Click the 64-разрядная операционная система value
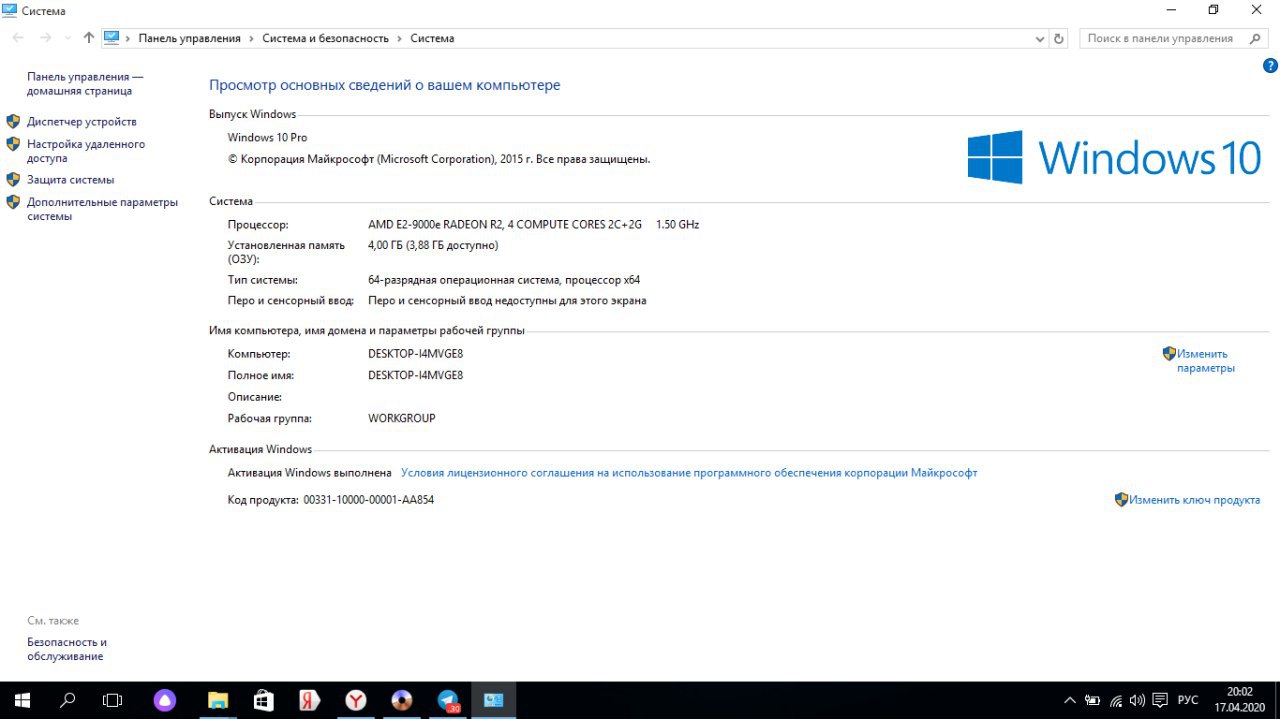The height and width of the screenshot is (719, 1280). (x=504, y=280)
